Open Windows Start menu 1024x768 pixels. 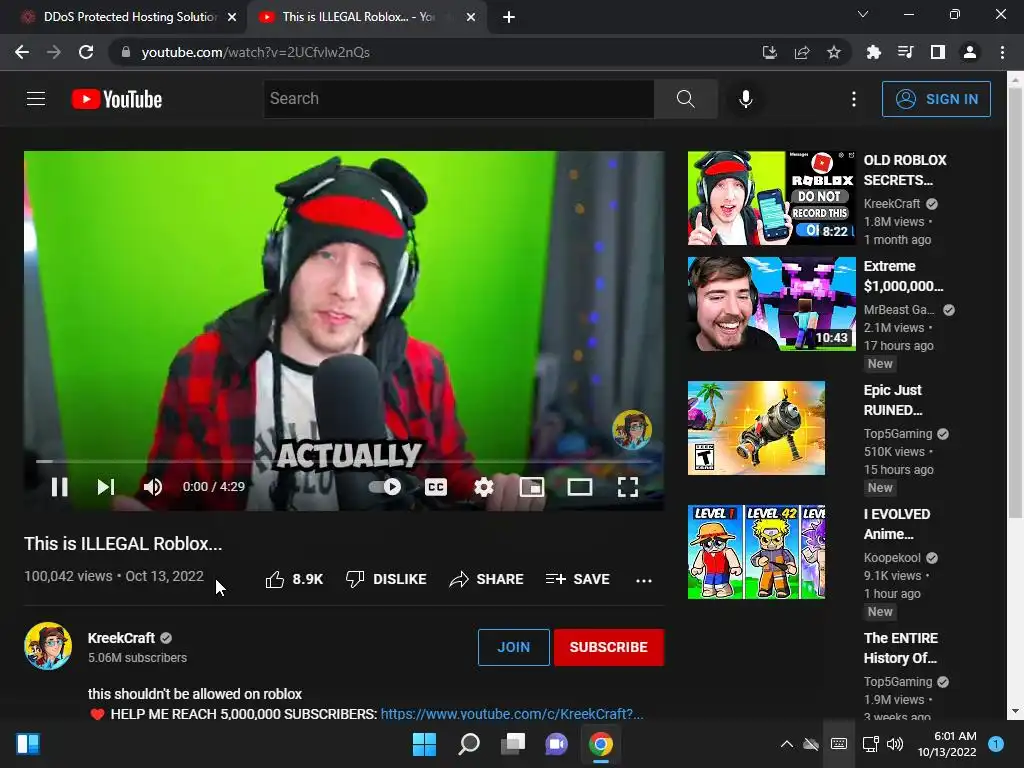(x=424, y=744)
